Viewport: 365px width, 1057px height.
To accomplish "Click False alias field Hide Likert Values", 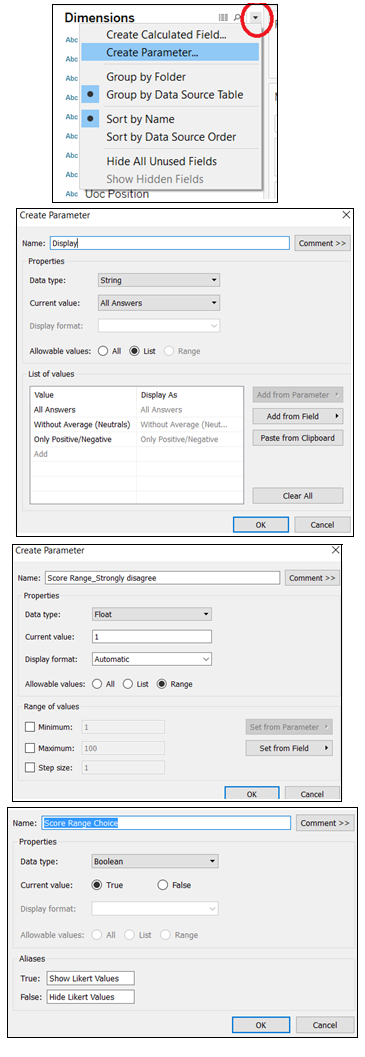I will tap(90, 996).
